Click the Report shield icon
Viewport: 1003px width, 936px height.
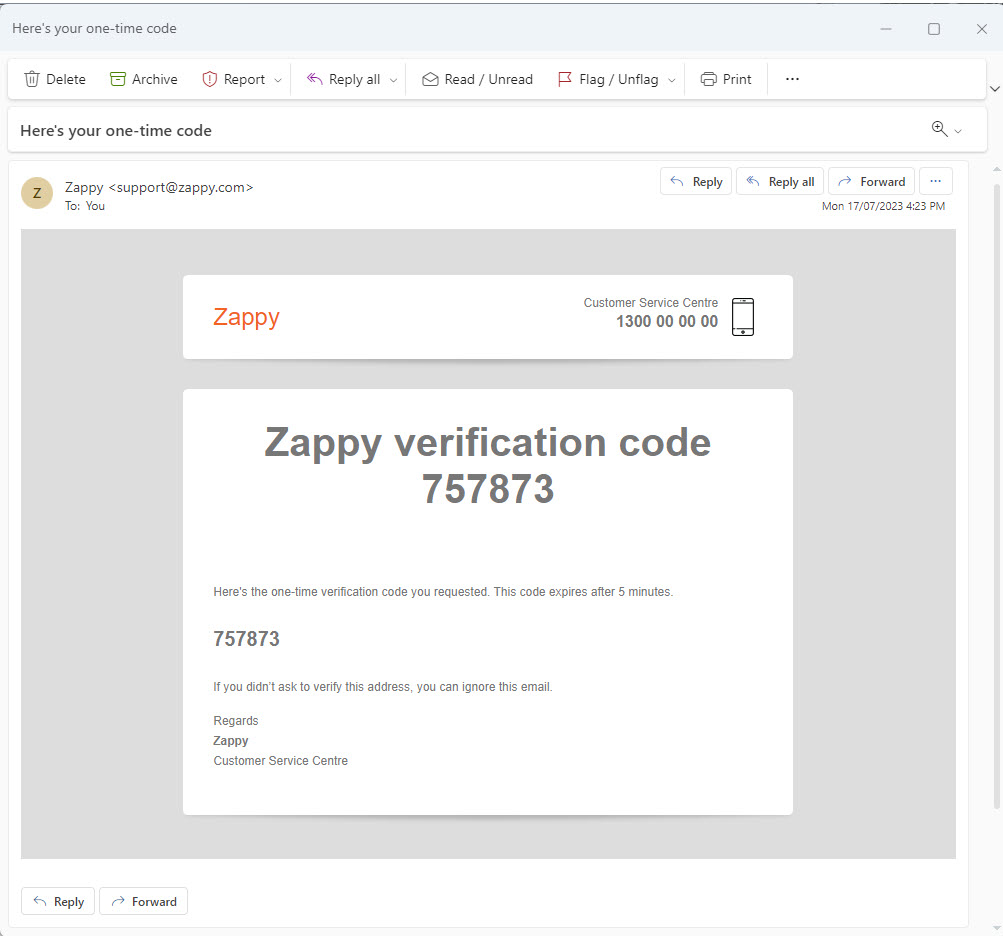(210, 80)
